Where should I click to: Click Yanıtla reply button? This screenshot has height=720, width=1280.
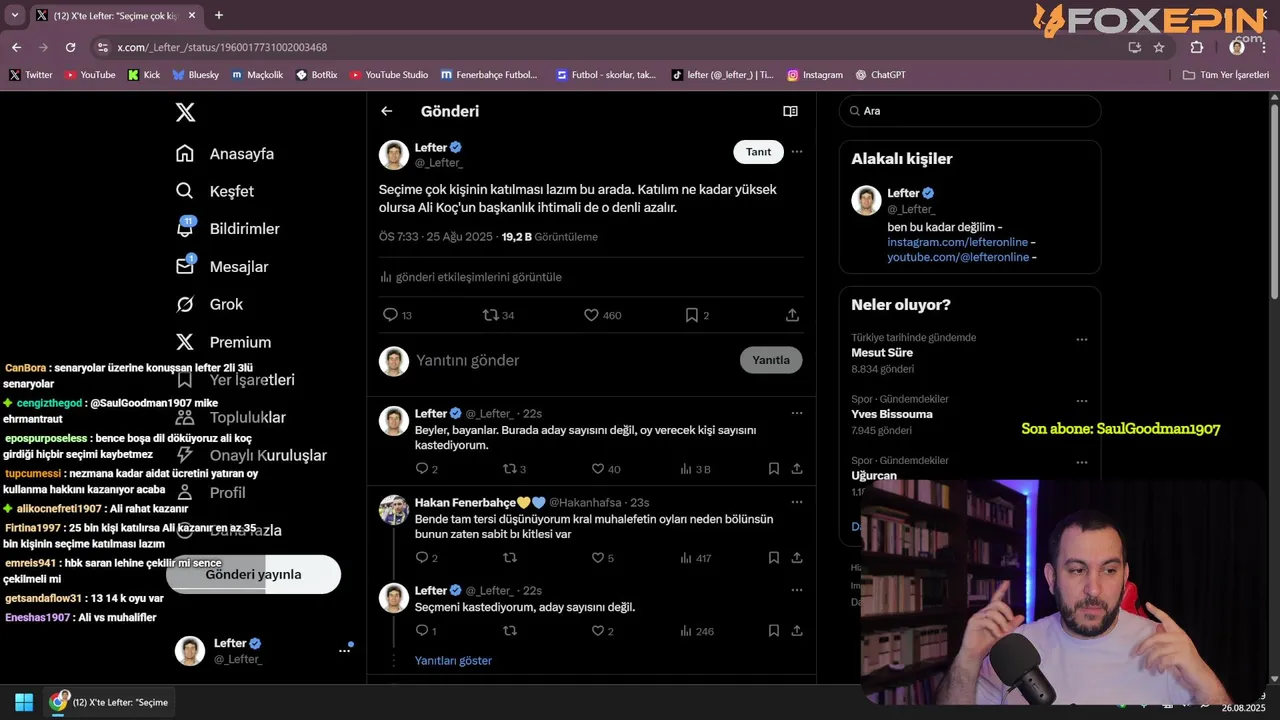(771, 360)
